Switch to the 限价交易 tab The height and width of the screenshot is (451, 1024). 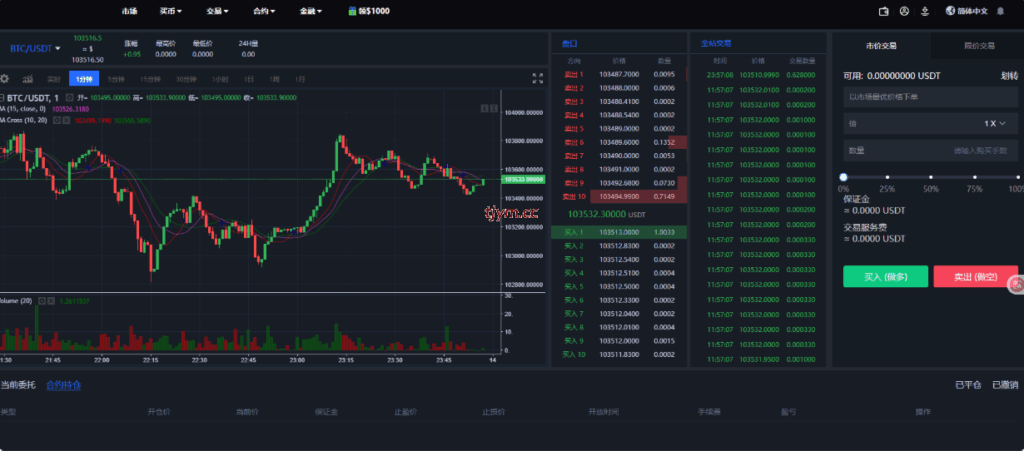tap(978, 45)
